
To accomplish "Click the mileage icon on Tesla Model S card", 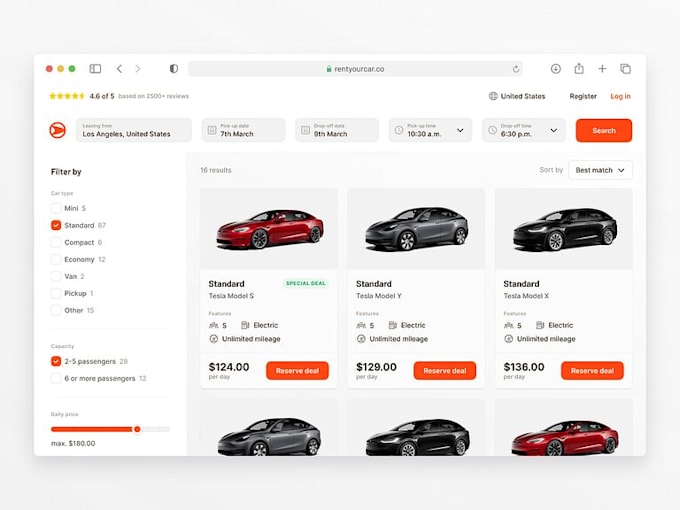I will click(213, 339).
